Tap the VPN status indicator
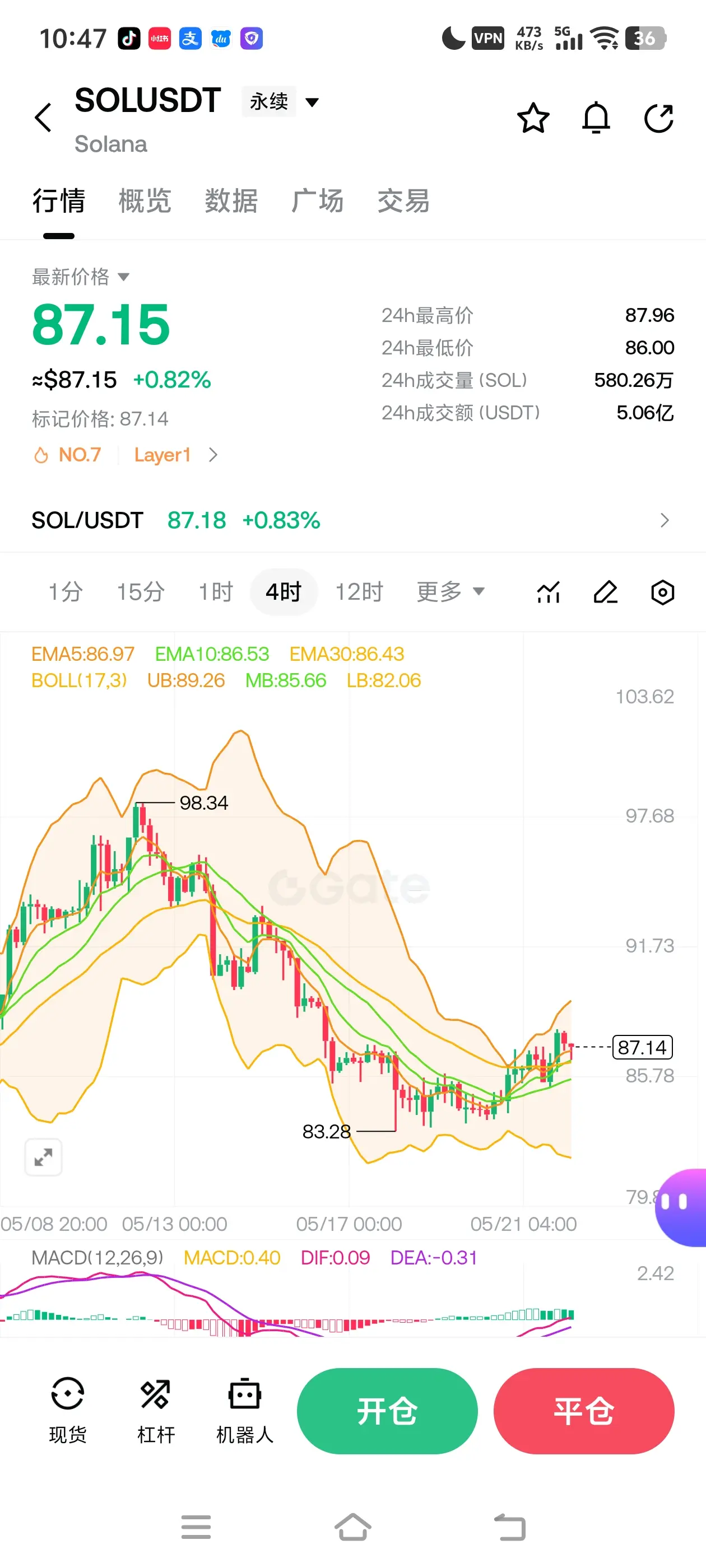This screenshot has width=706, height=1568. (488, 38)
